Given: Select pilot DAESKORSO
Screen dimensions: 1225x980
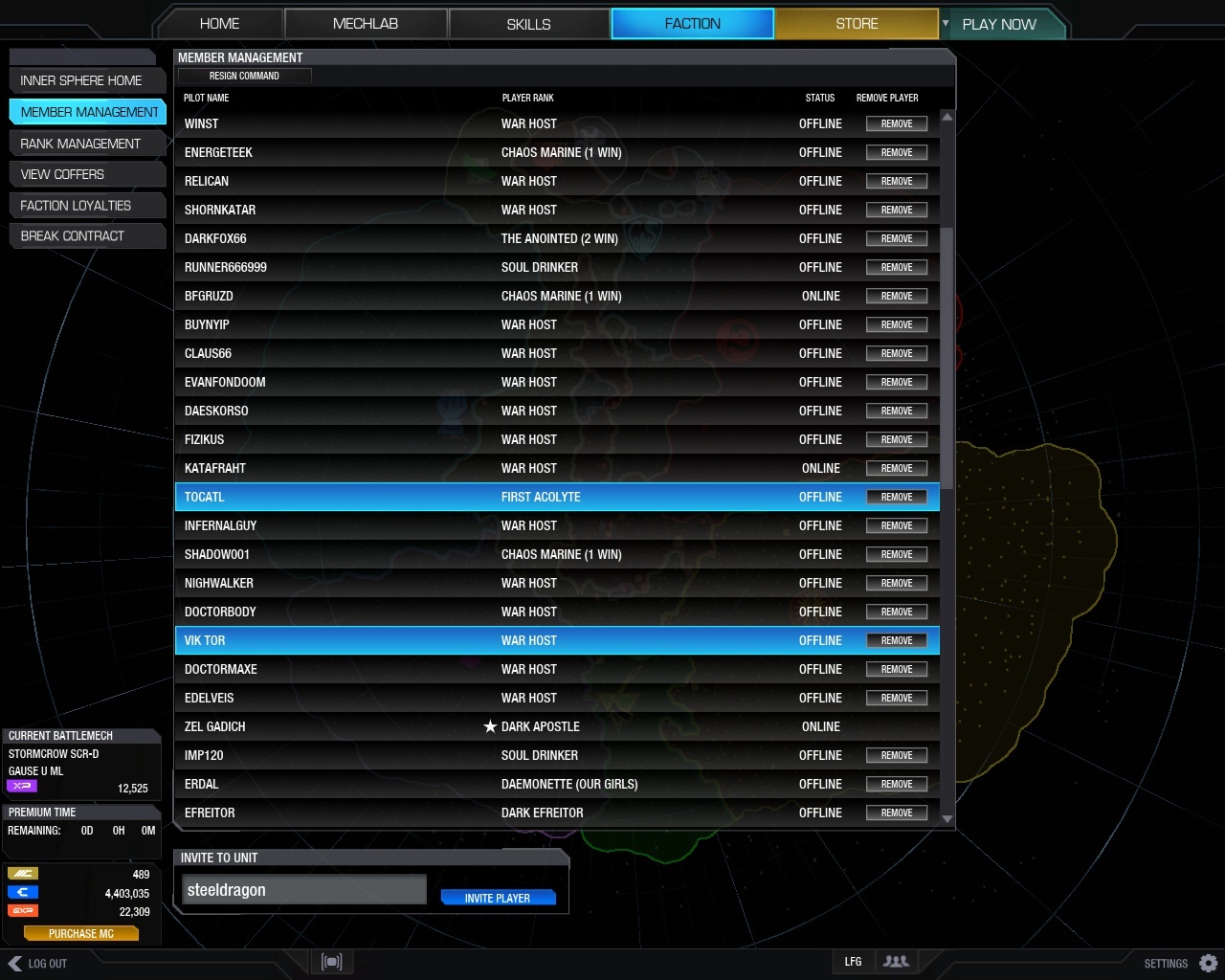Looking at the screenshot, I should [x=557, y=411].
